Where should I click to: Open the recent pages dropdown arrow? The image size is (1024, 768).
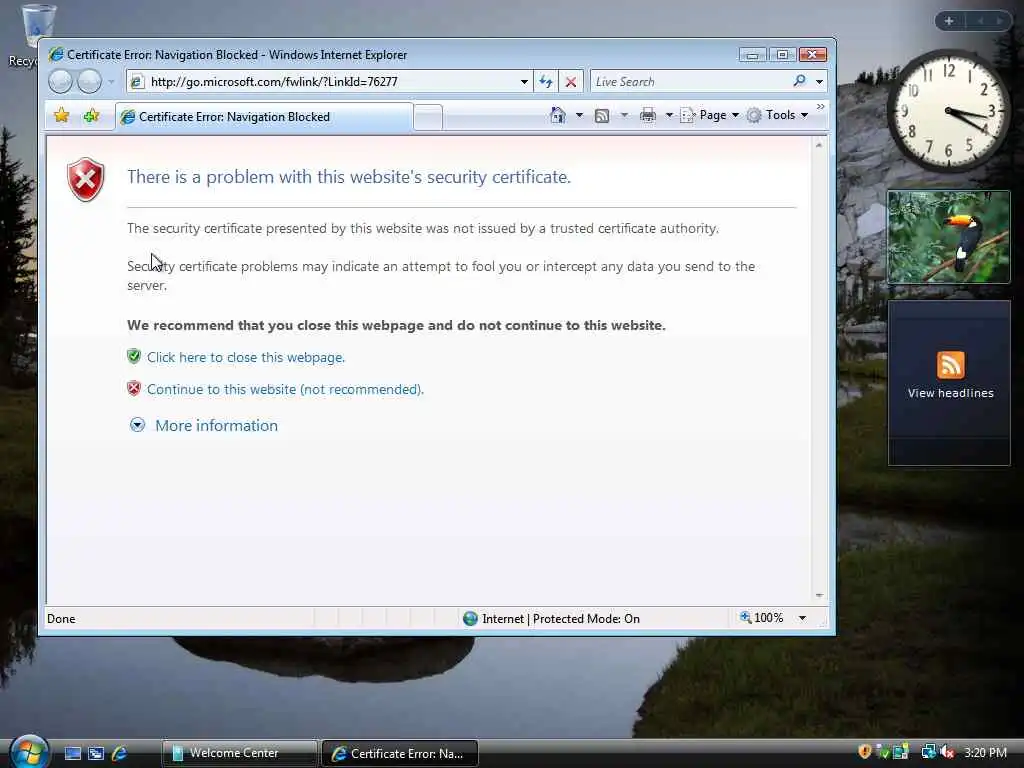[x=111, y=82]
